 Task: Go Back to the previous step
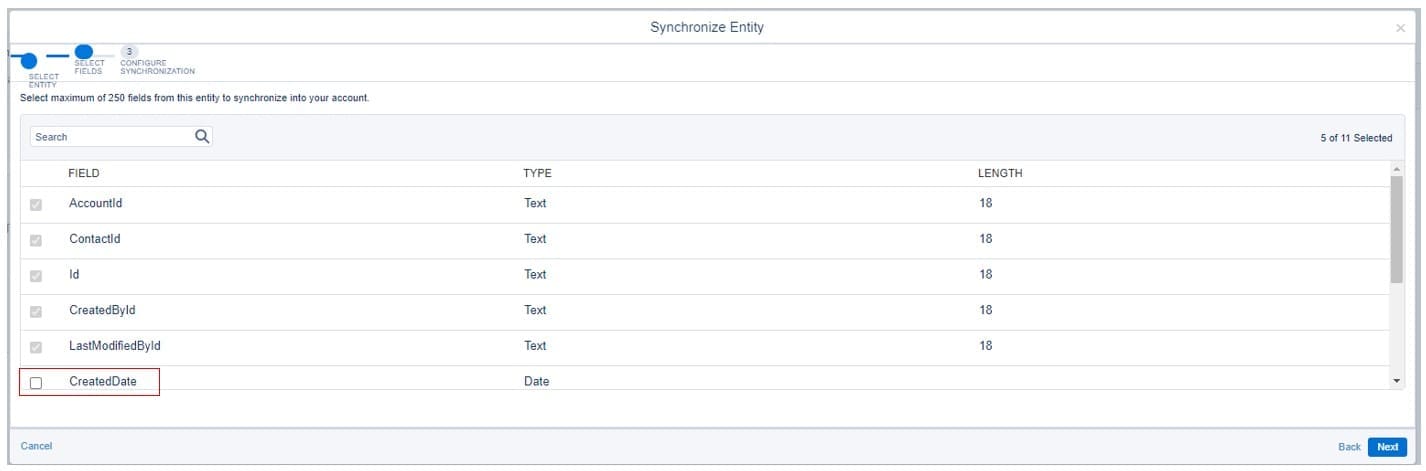(x=1349, y=447)
